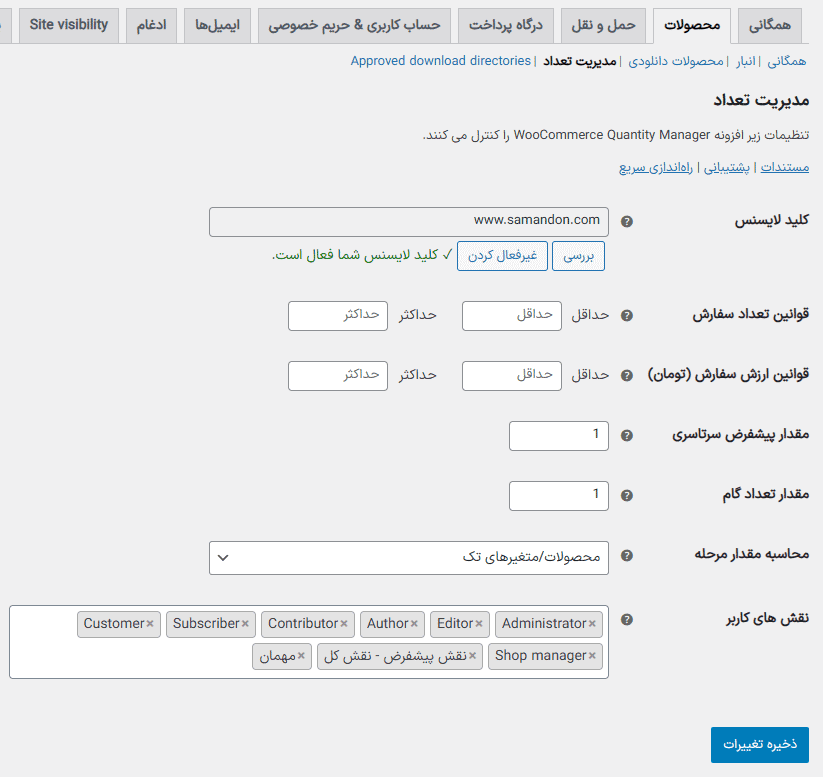Click حداکثر field for order quantity rules
This screenshot has height=777, width=823.
tap(337, 316)
